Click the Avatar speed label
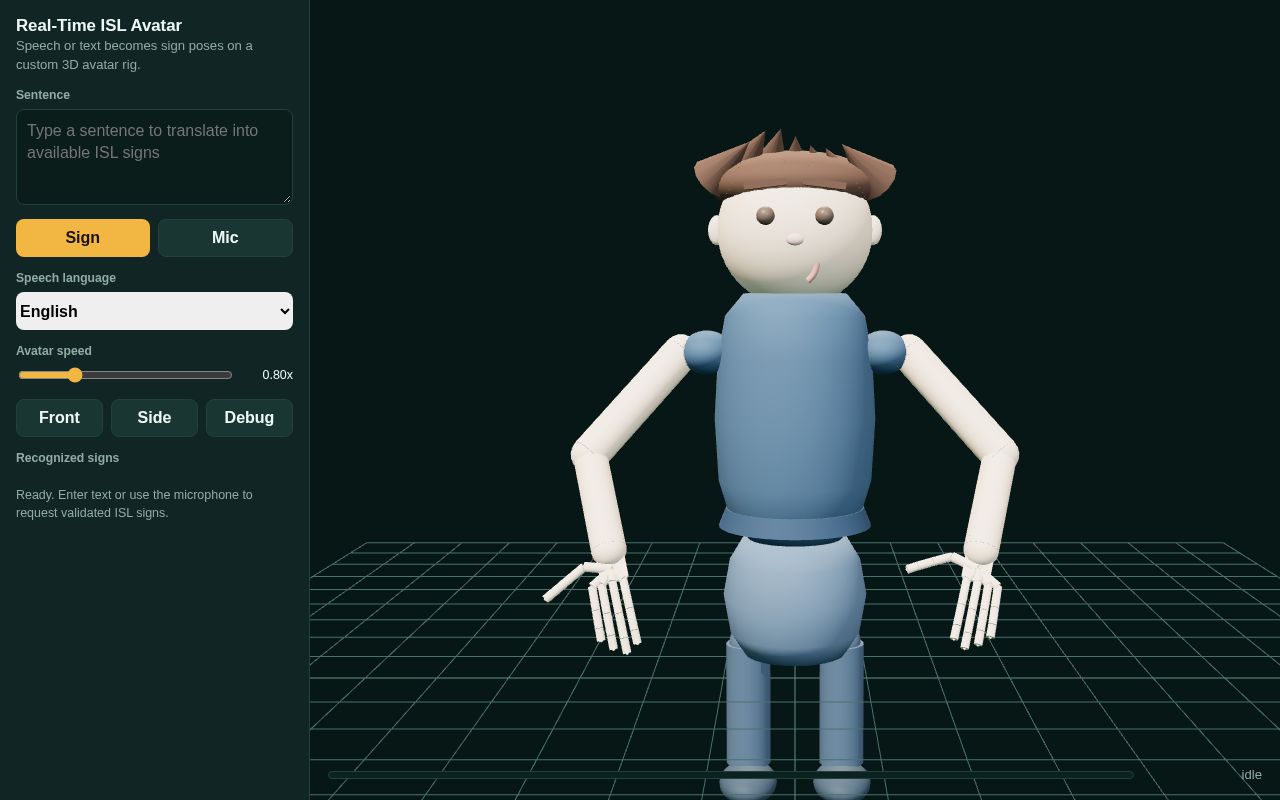The height and width of the screenshot is (800, 1280). coord(54,351)
